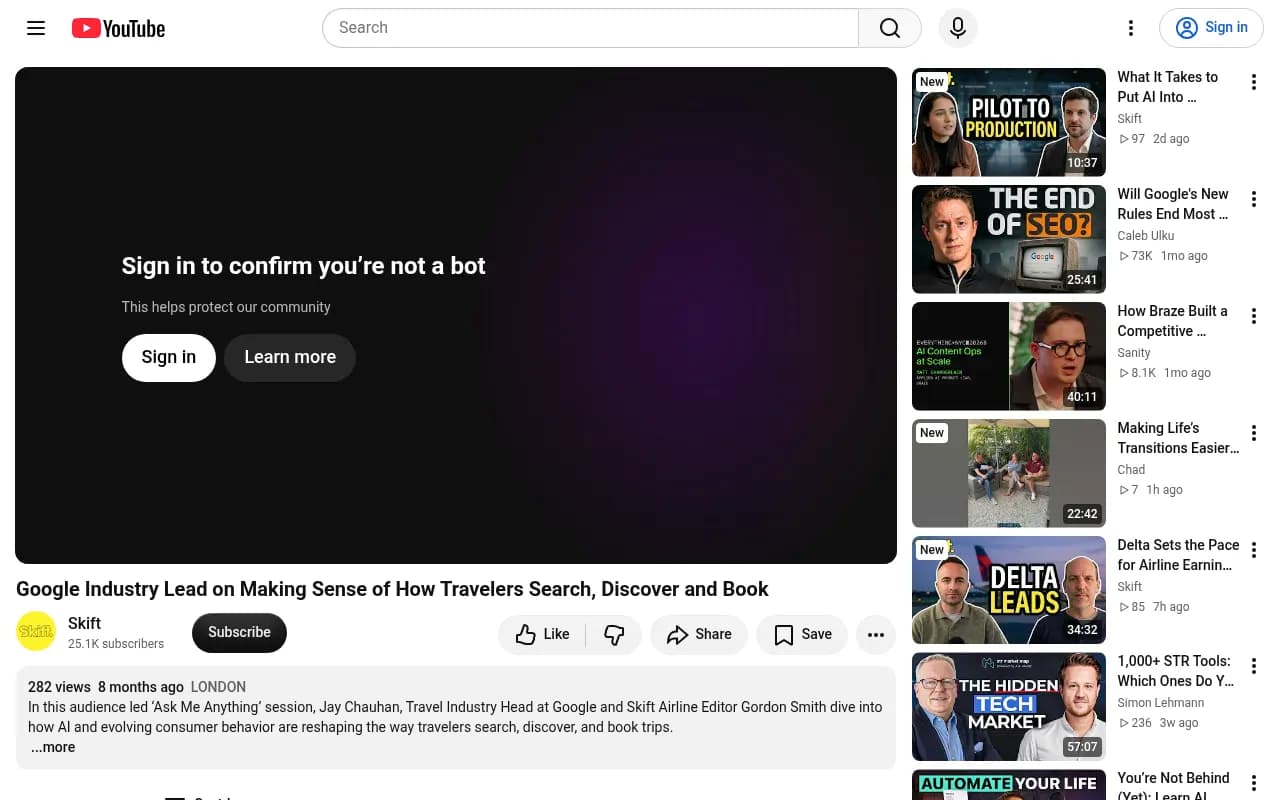Click the search magnifier button
This screenshot has width=1280, height=800.
tap(890, 28)
